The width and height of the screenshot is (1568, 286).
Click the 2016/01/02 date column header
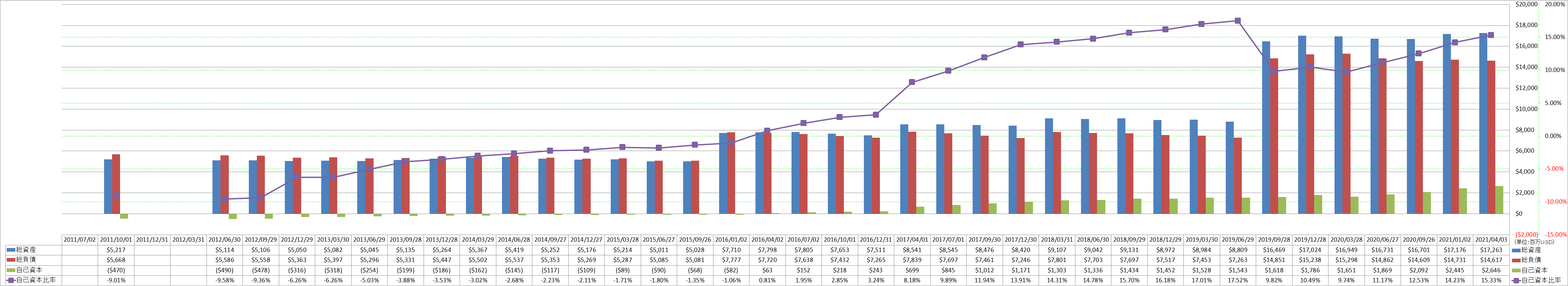click(x=731, y=240)
